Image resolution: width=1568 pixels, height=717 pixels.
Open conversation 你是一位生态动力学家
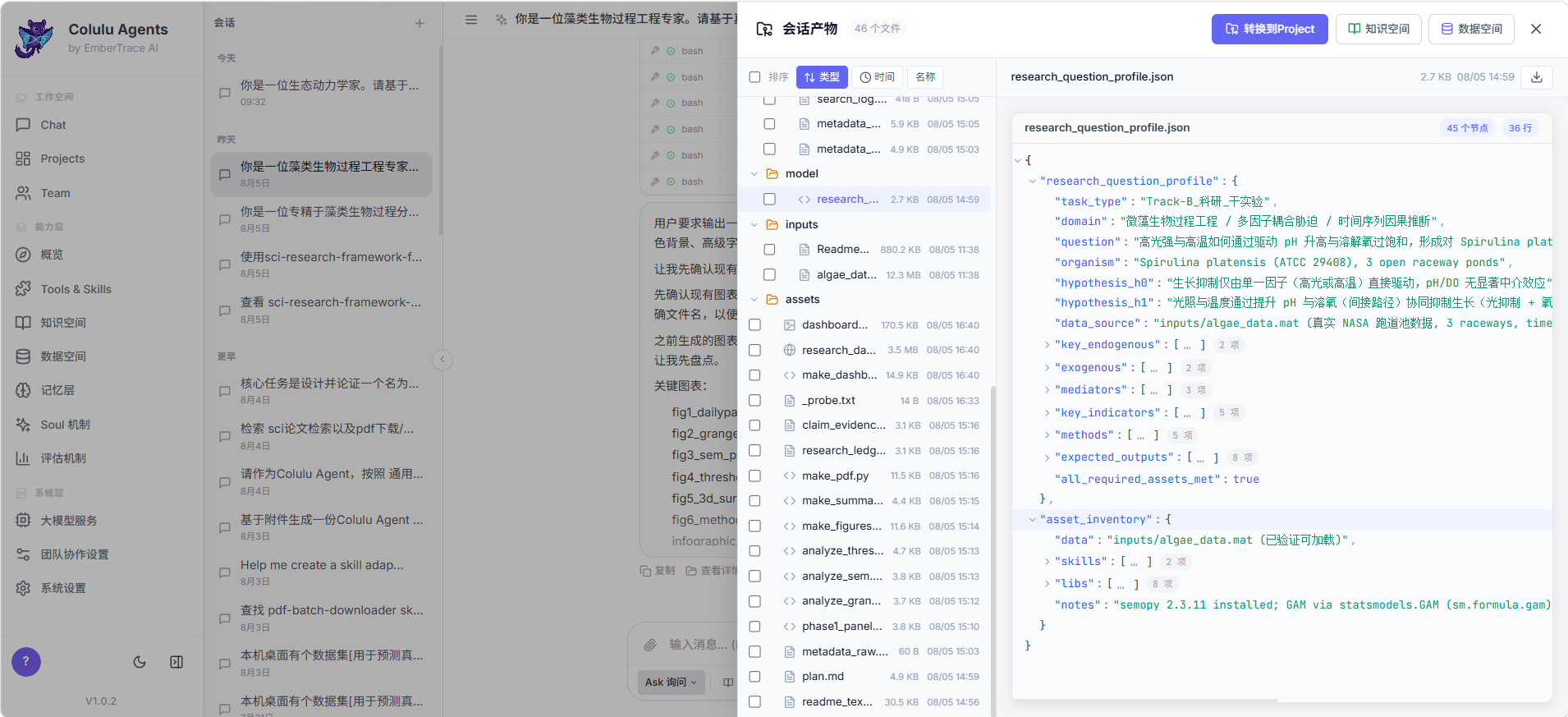click(x=321, y=92)
